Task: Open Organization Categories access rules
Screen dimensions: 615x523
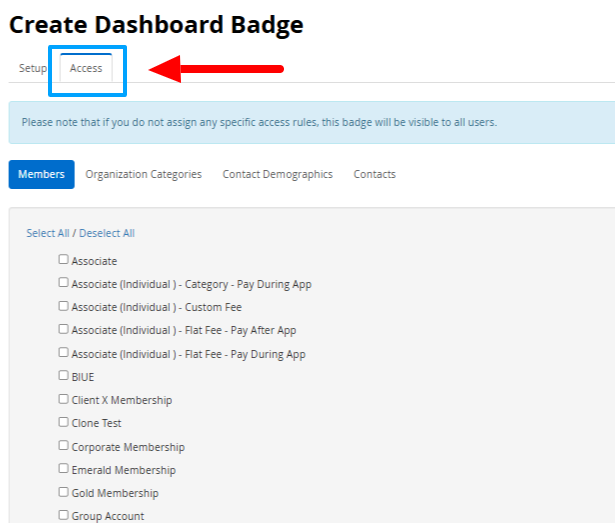Action: pyautogui.click(x=143, y=174)
